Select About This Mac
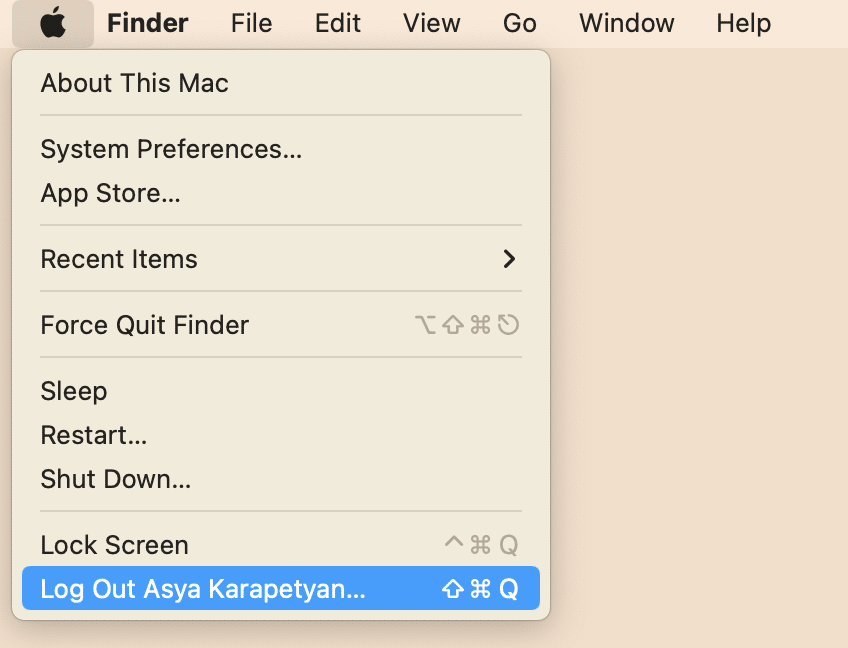Image resolution: width=848 pixels, height=648 pixels. [134, 83]
